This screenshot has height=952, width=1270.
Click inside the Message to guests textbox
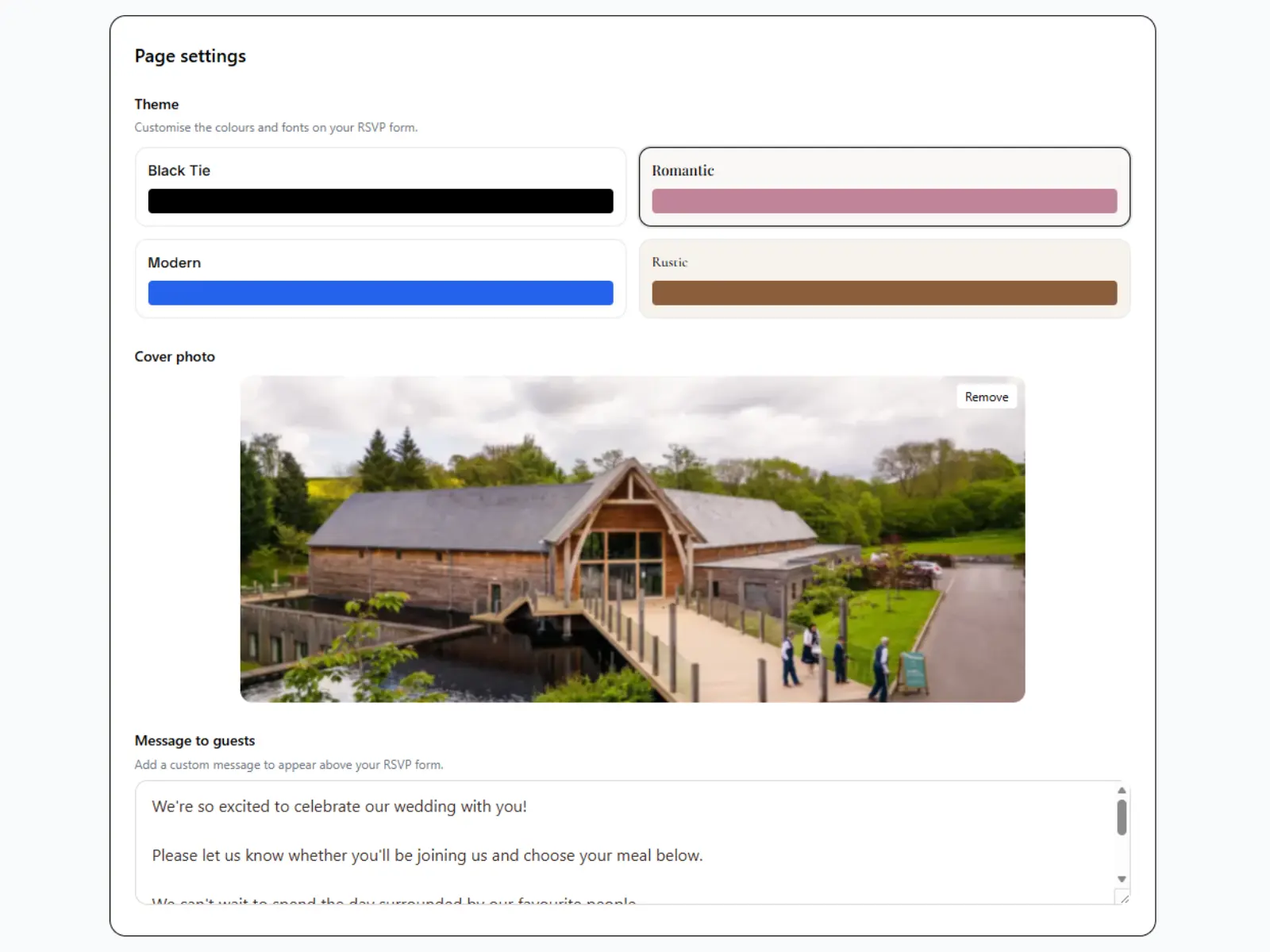point(633,843)
